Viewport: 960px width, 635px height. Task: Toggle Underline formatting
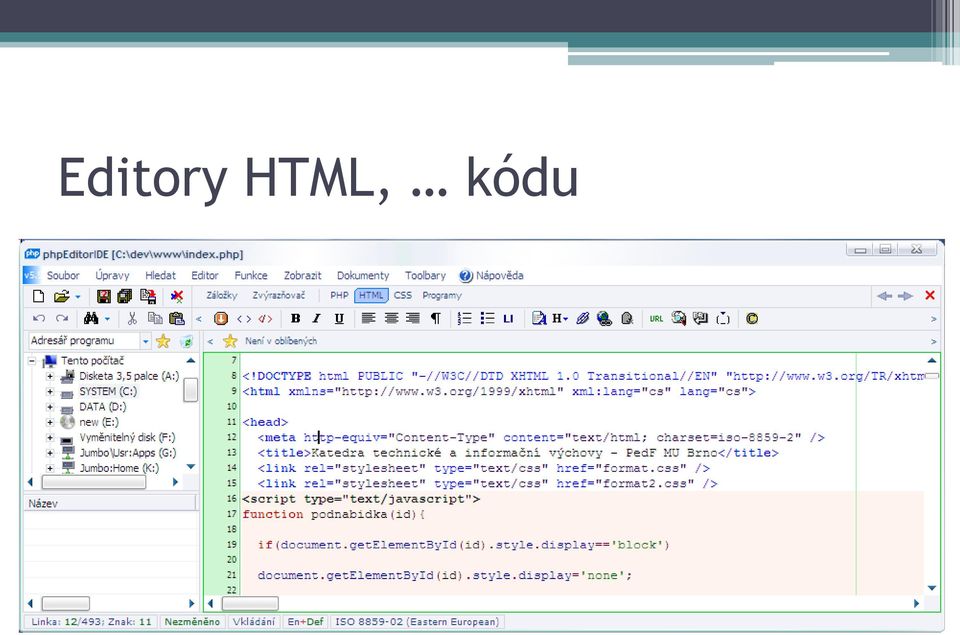click(x=339, y=318)
